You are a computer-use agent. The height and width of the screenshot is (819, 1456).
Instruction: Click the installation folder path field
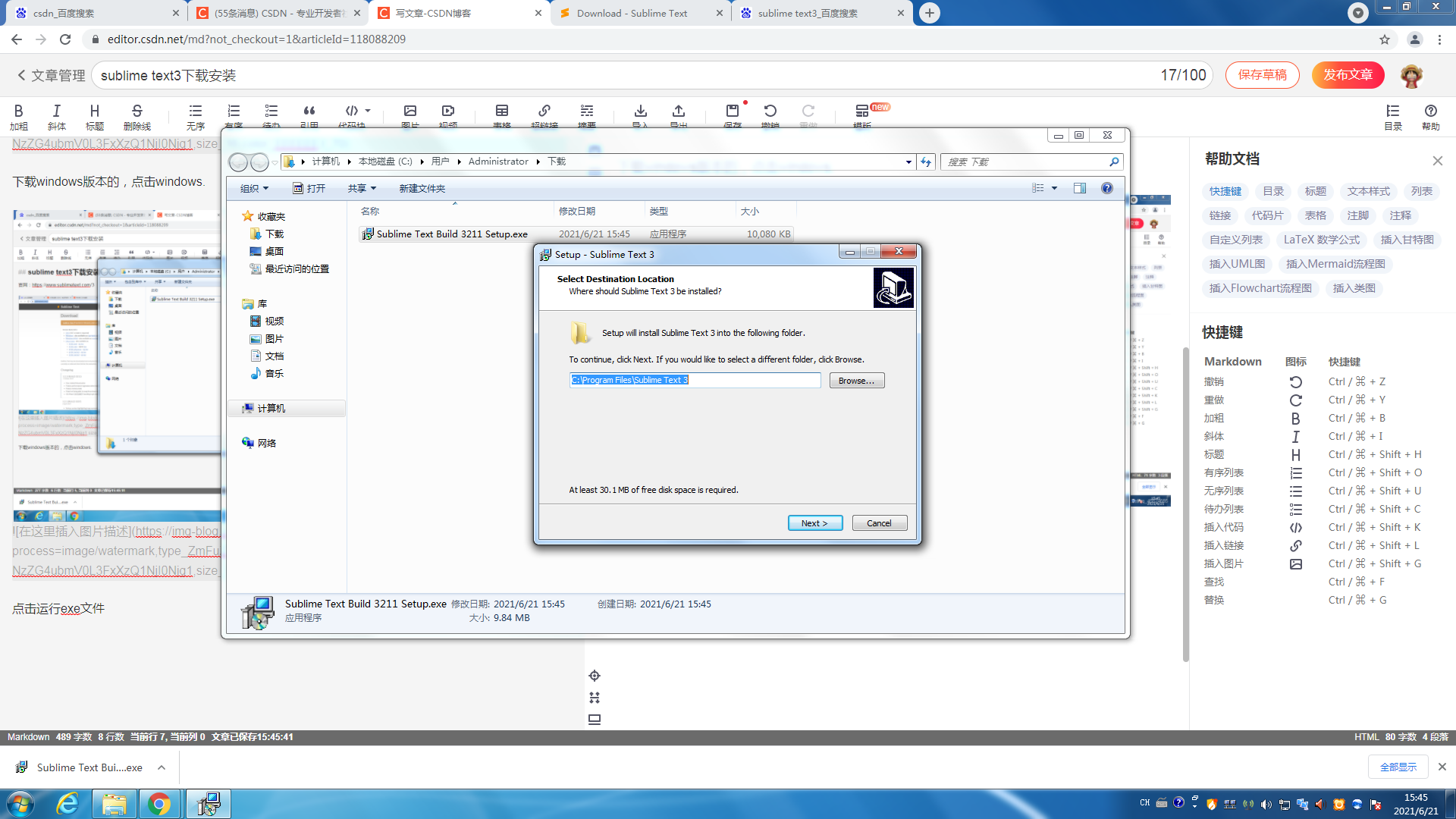(695, 380)
